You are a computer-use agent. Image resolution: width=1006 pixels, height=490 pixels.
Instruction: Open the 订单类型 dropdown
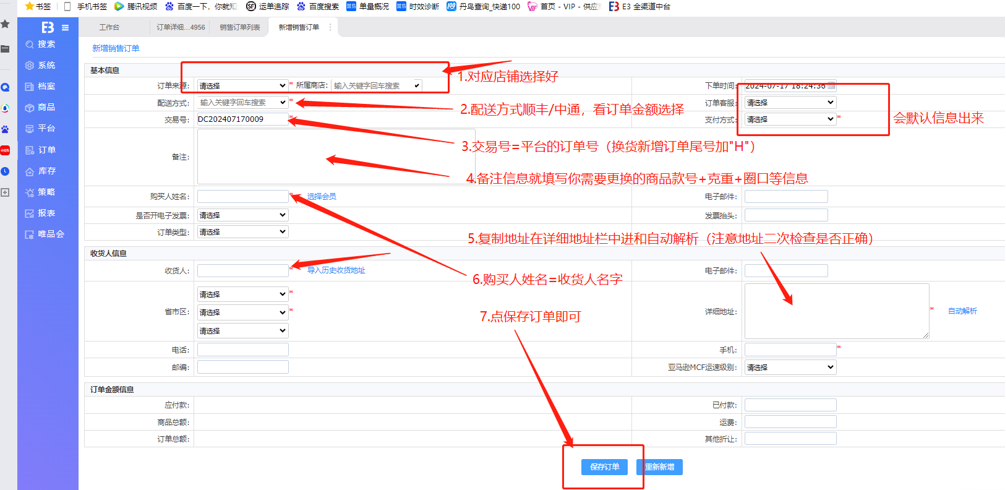pos(242,232)
